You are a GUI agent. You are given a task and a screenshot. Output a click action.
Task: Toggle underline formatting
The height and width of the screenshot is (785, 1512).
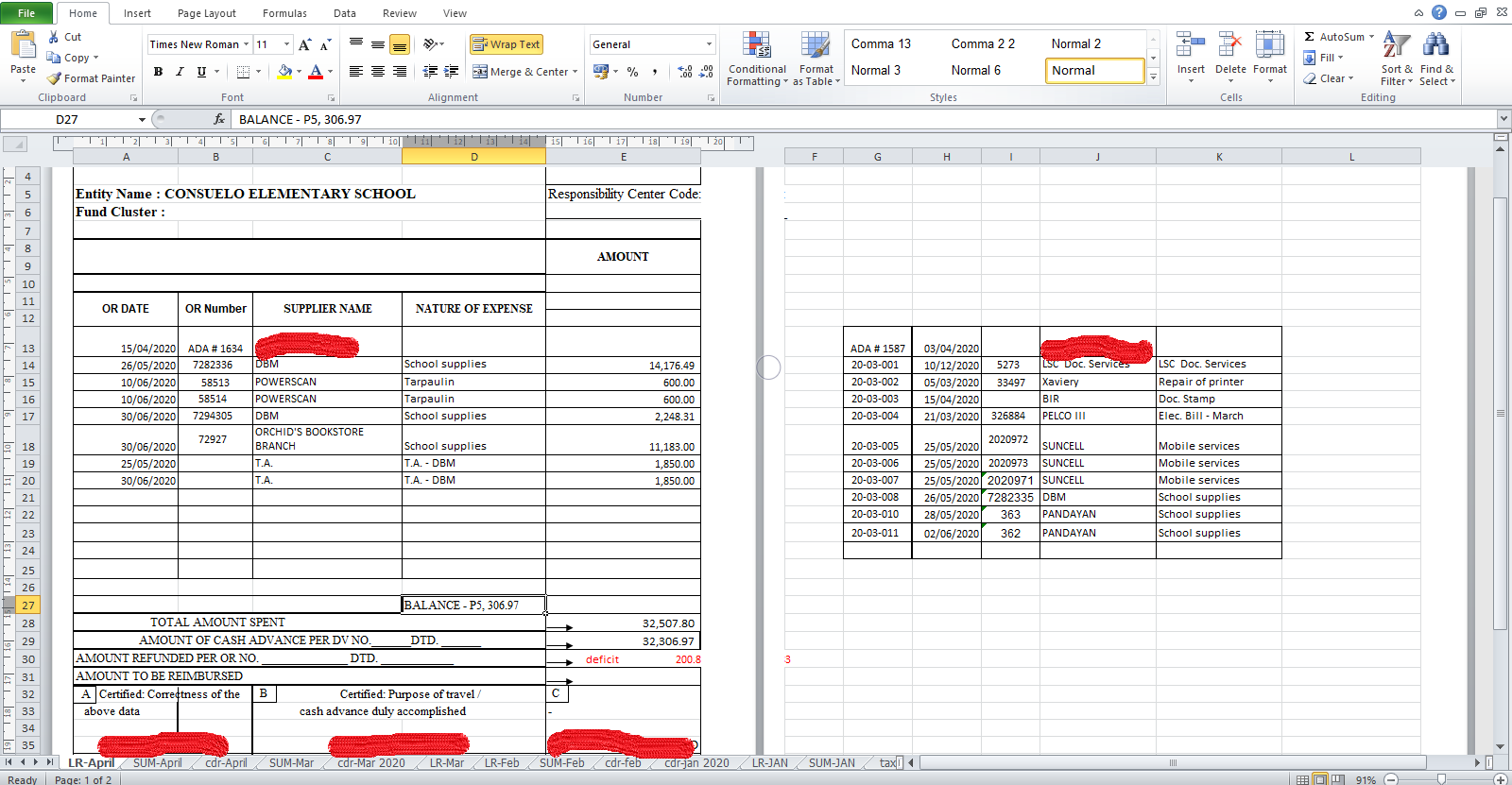coord(201,72)
